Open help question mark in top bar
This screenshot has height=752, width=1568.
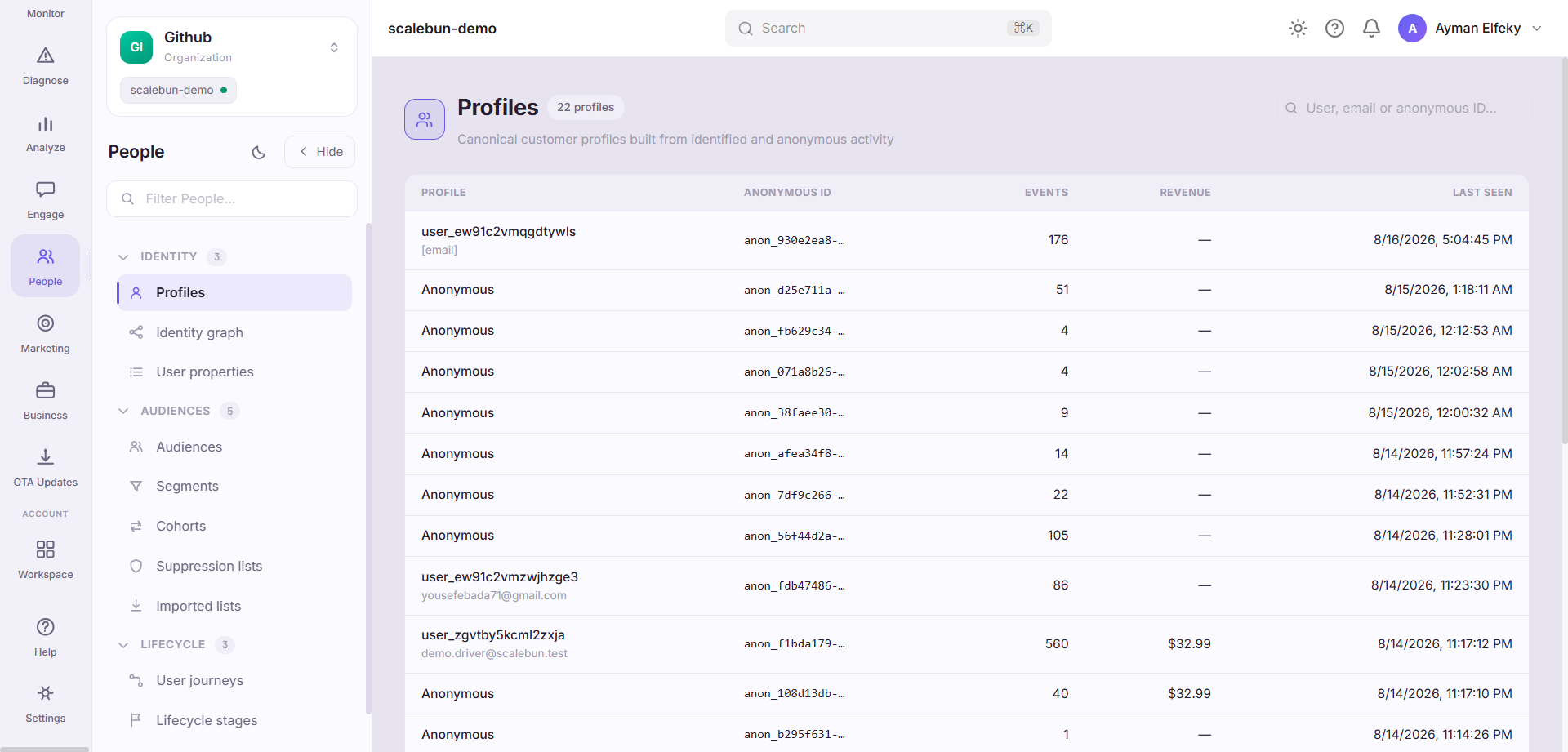pos(1334,29)
